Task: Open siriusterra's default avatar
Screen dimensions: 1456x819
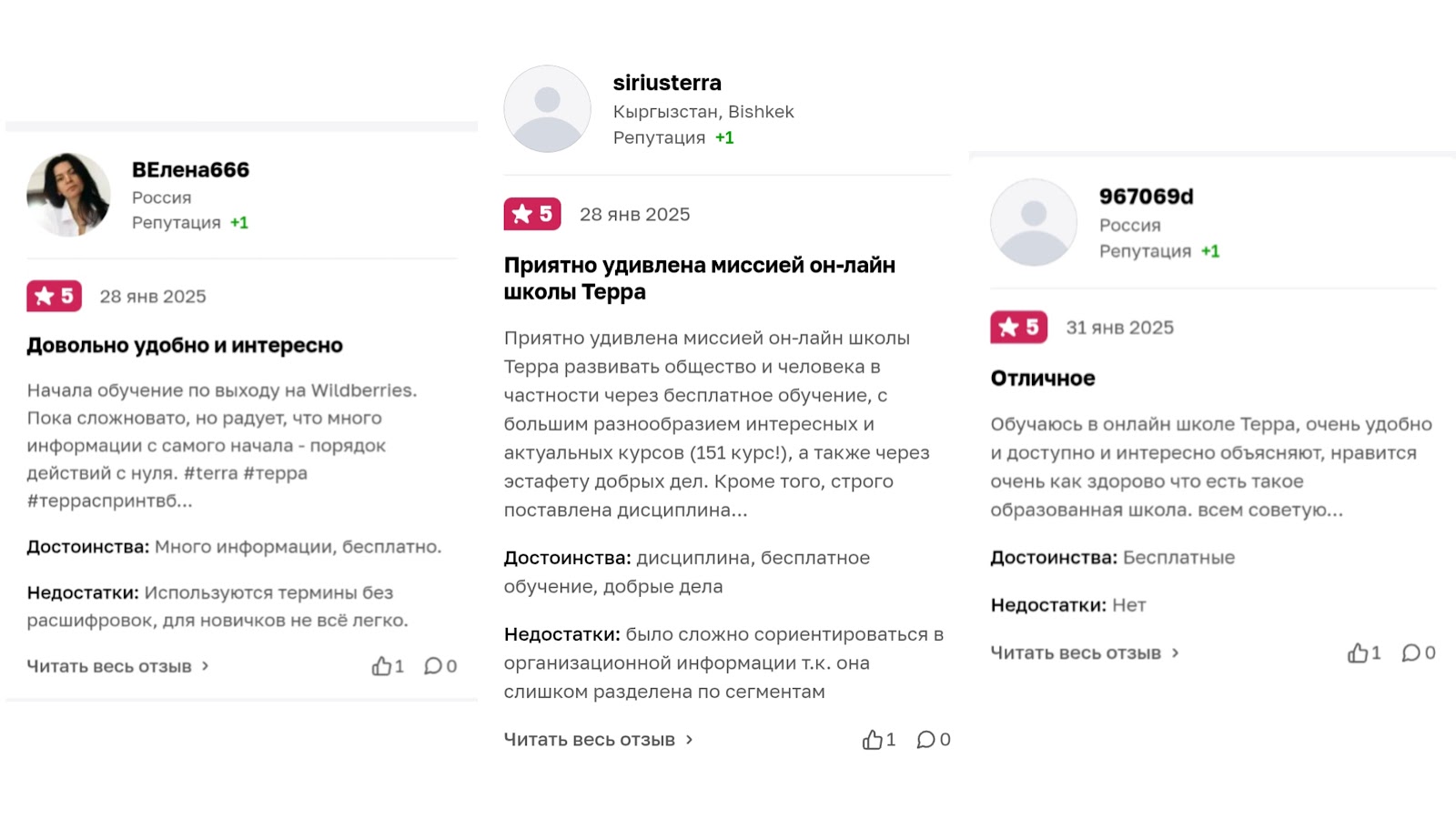Action: coord(547,108)
